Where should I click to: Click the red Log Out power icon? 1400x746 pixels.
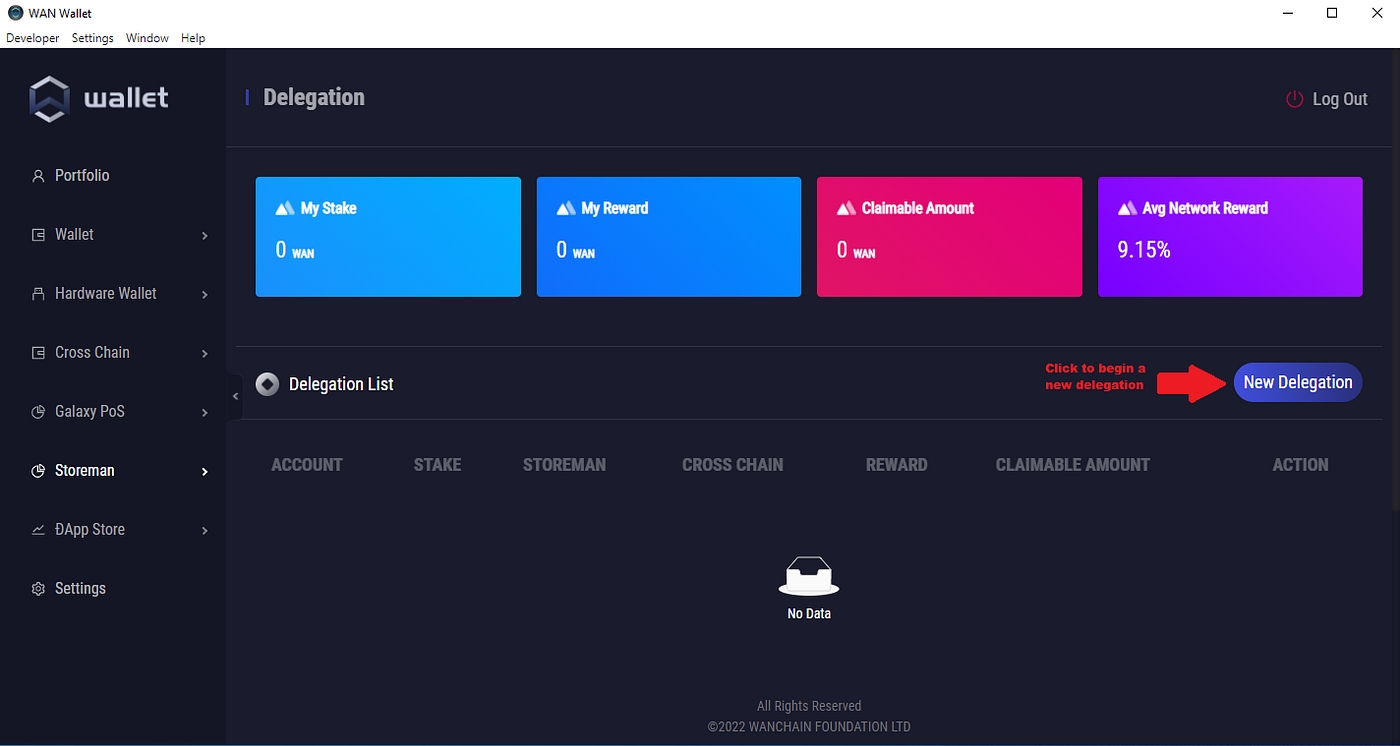pyautogui.click(x=1294, y=99)
